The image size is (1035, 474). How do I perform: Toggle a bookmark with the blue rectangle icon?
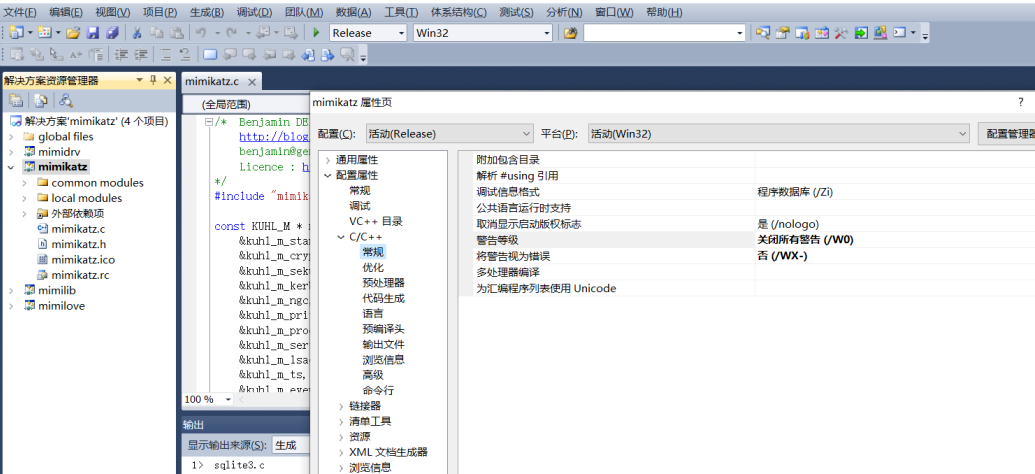210,55
